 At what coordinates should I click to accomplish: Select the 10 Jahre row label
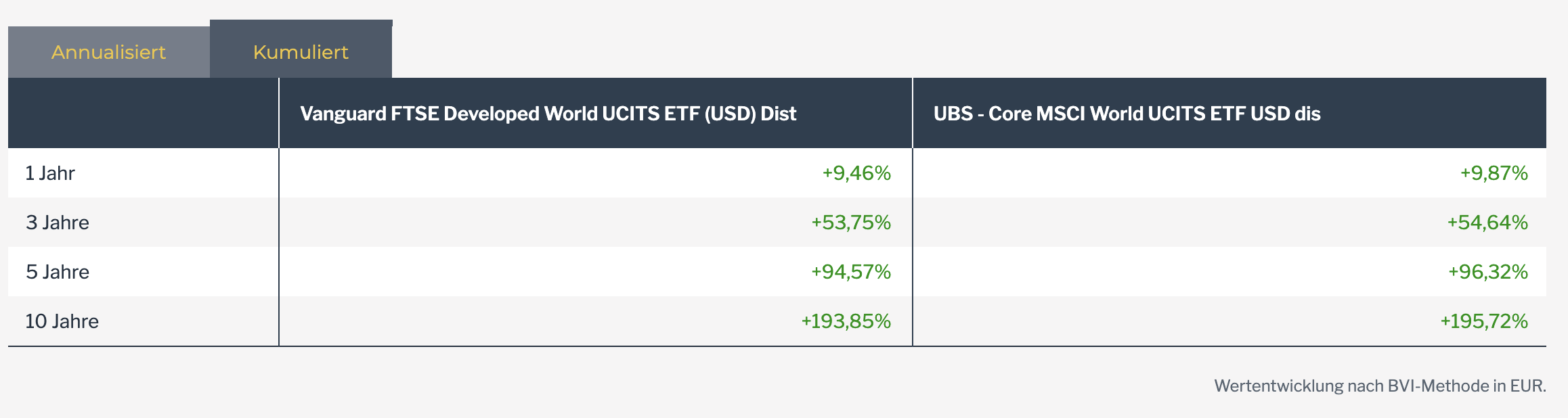click(62, 321)
